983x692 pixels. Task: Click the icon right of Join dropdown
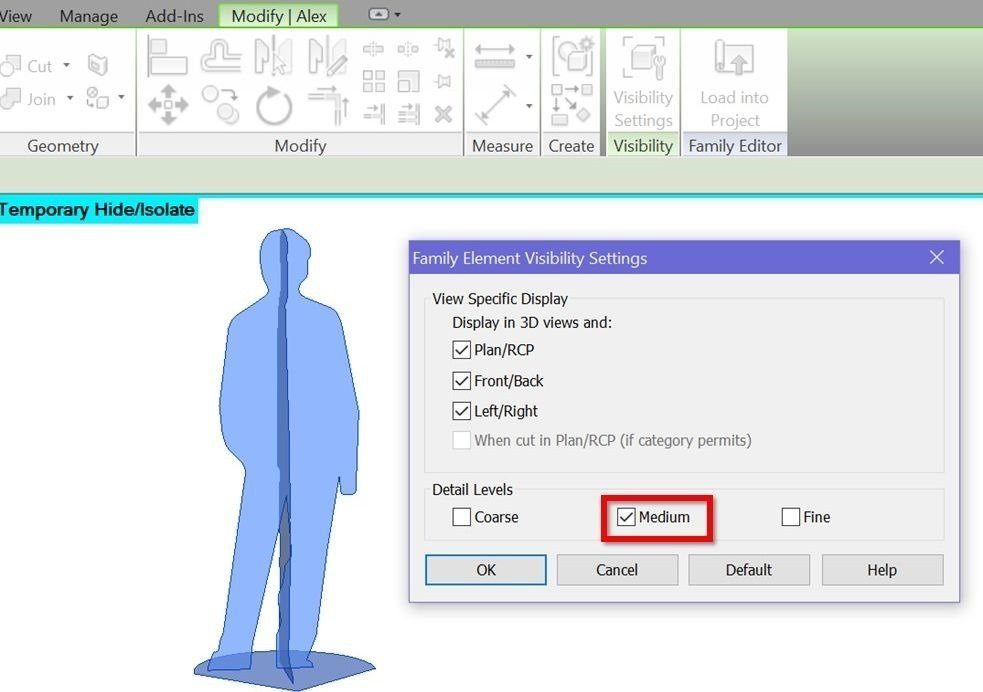pos(98,98)
